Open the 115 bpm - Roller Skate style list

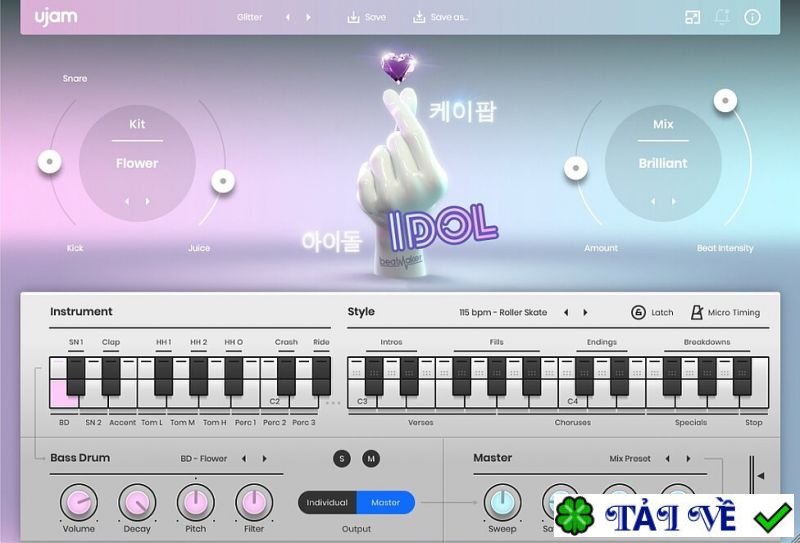tap(503, 312)
